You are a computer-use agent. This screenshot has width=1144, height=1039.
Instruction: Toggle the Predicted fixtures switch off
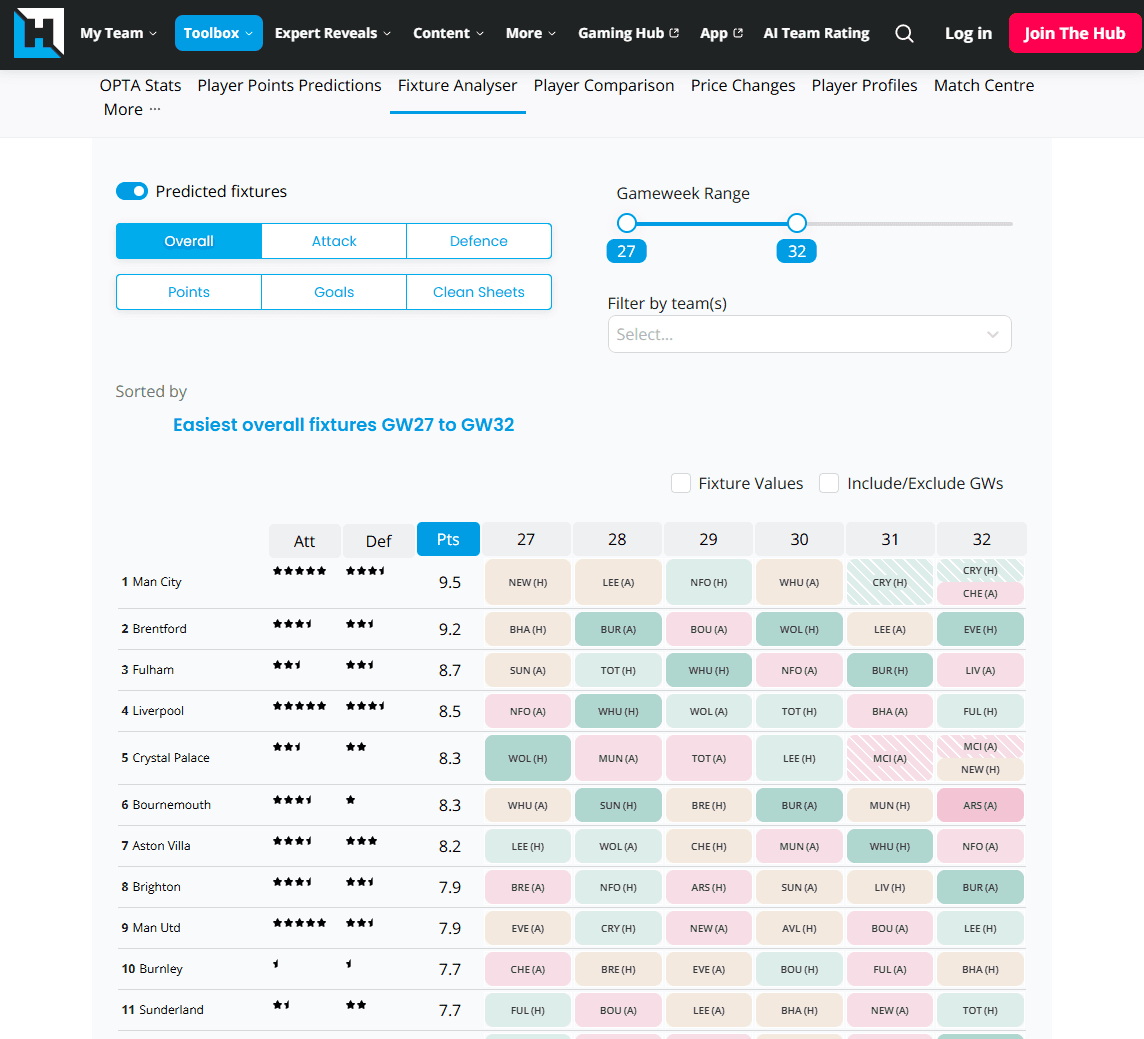coord(131,190)
